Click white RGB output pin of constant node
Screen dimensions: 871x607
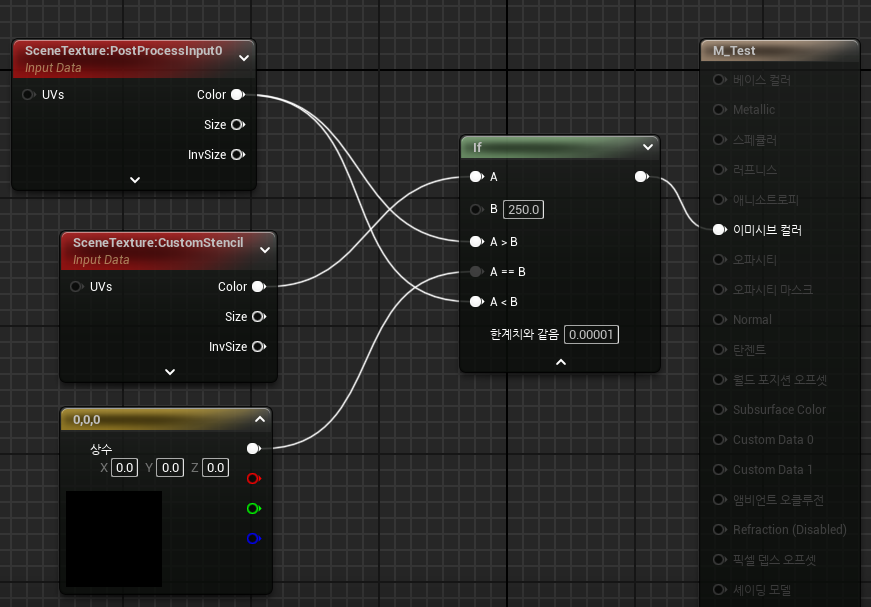(254, 448)
